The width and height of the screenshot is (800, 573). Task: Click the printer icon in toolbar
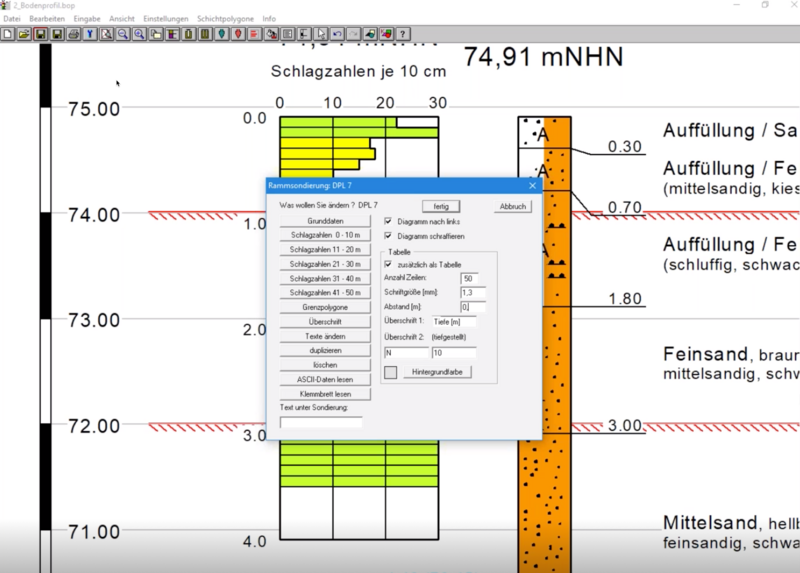click(x=73, y=34)
